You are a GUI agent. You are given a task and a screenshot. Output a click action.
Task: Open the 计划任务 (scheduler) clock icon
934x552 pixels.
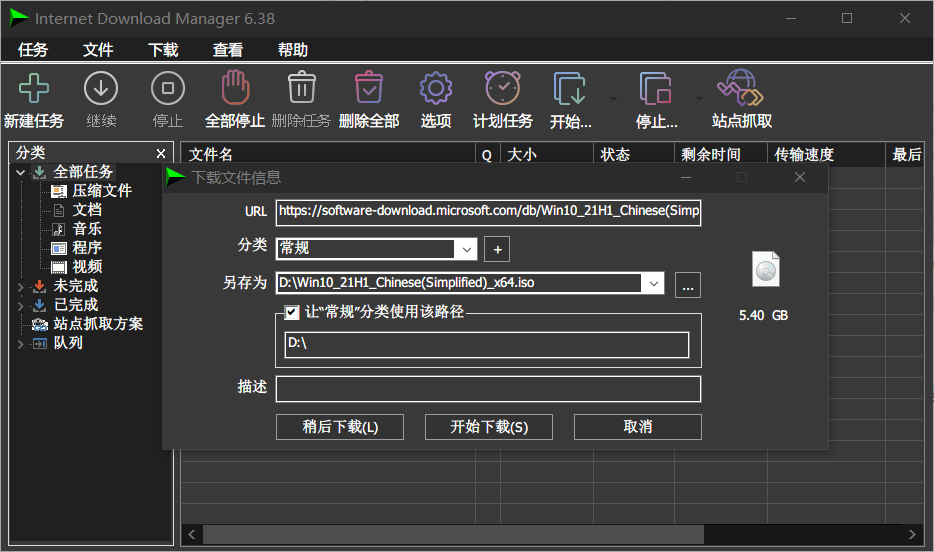[502, 89]
